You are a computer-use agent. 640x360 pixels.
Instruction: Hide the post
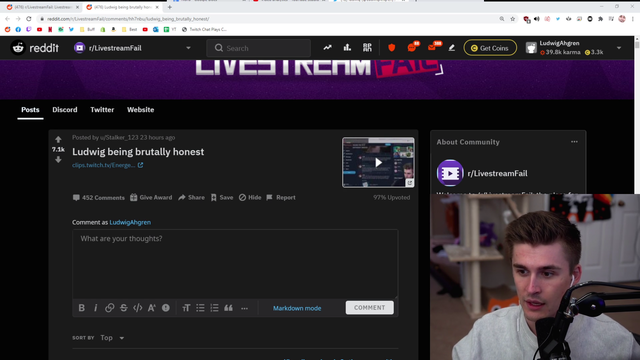coord(250,198)
